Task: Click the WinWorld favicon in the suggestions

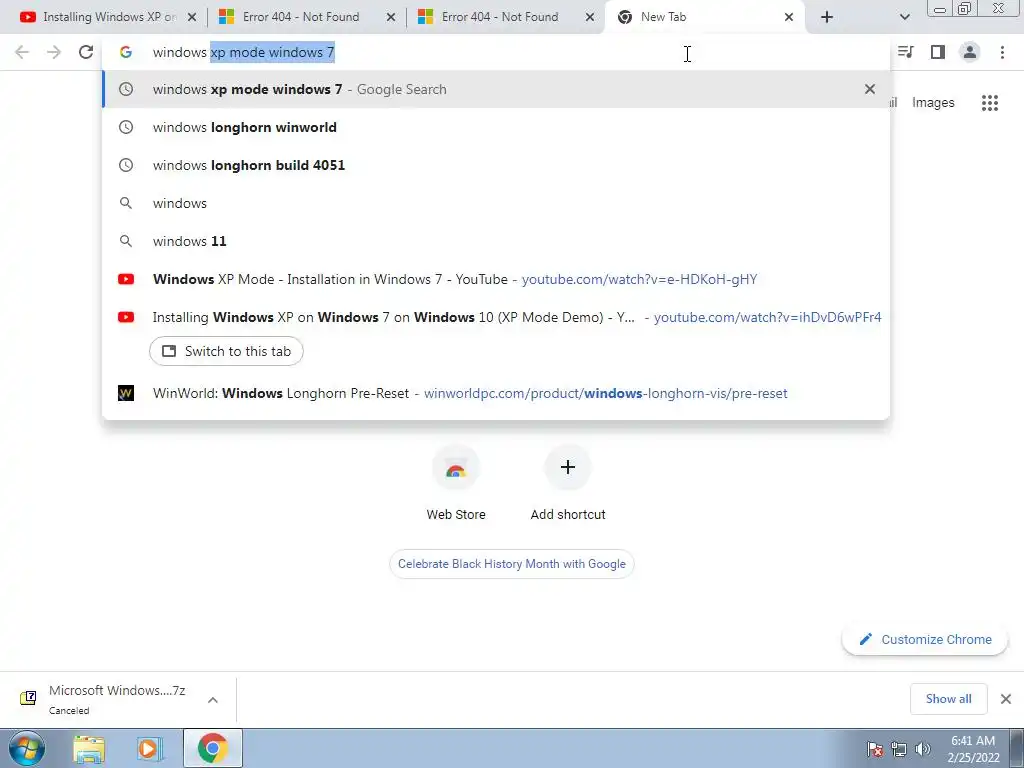Action: pyautogui.click(x=126, y=393)
